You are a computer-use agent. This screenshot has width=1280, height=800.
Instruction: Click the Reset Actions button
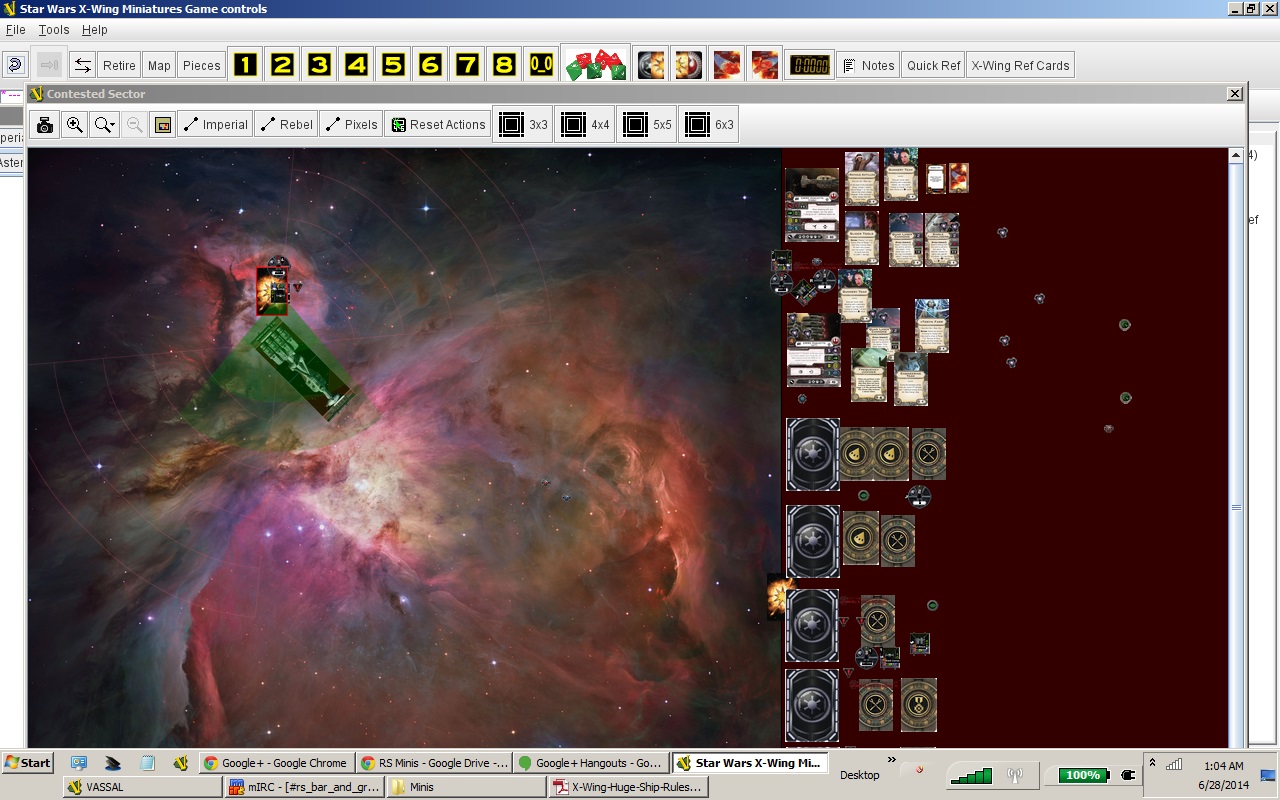pyautogui.click(x=438, y=125)
